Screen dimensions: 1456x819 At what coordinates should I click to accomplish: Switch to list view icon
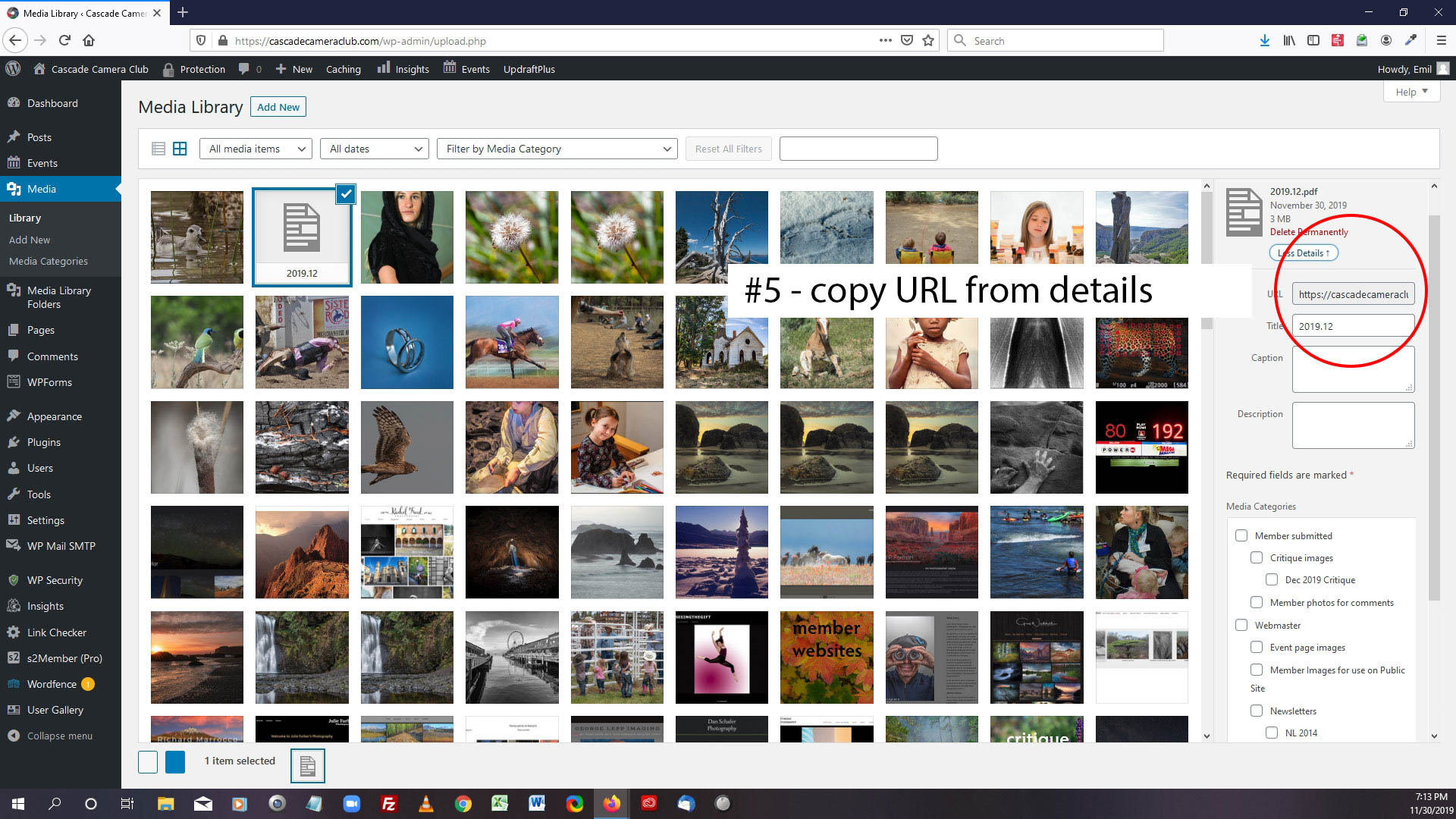click(x=158, y=149)
